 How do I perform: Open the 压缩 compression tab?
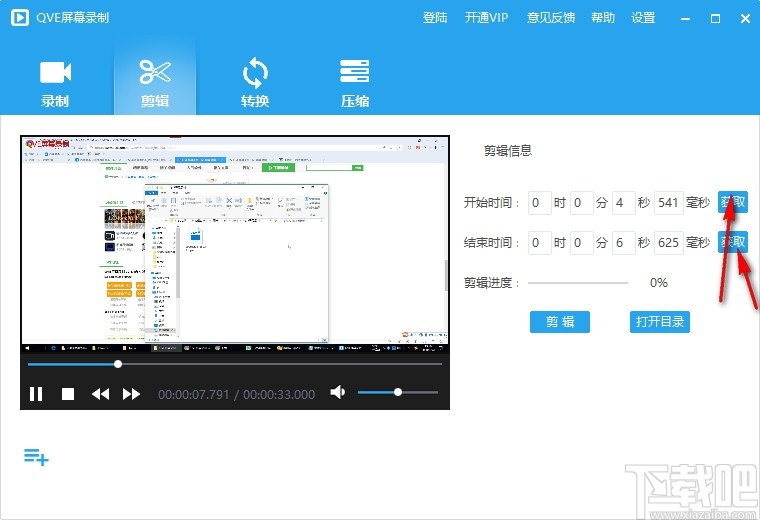coord(355,83)
